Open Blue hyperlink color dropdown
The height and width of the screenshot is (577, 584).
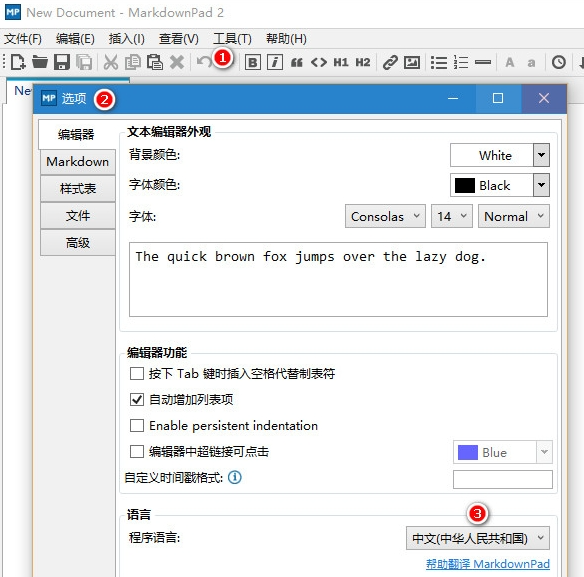coord(544,452)
